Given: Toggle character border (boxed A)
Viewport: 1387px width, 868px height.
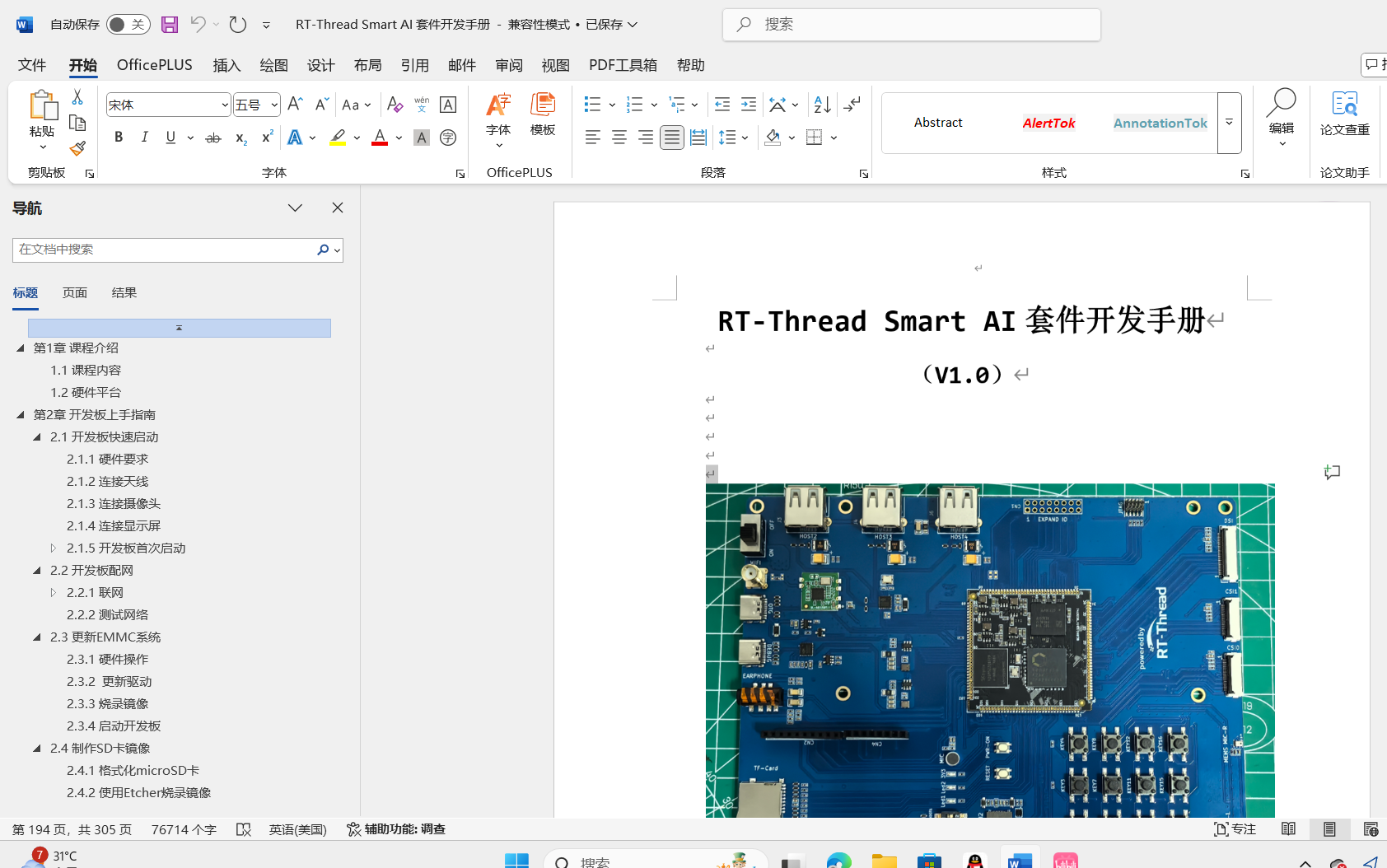Looking at the screenshot, I should point(448,105).
